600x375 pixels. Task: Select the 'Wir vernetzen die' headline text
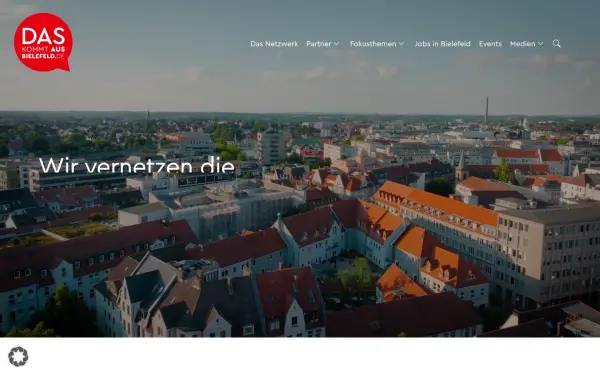tap(137, 165)
